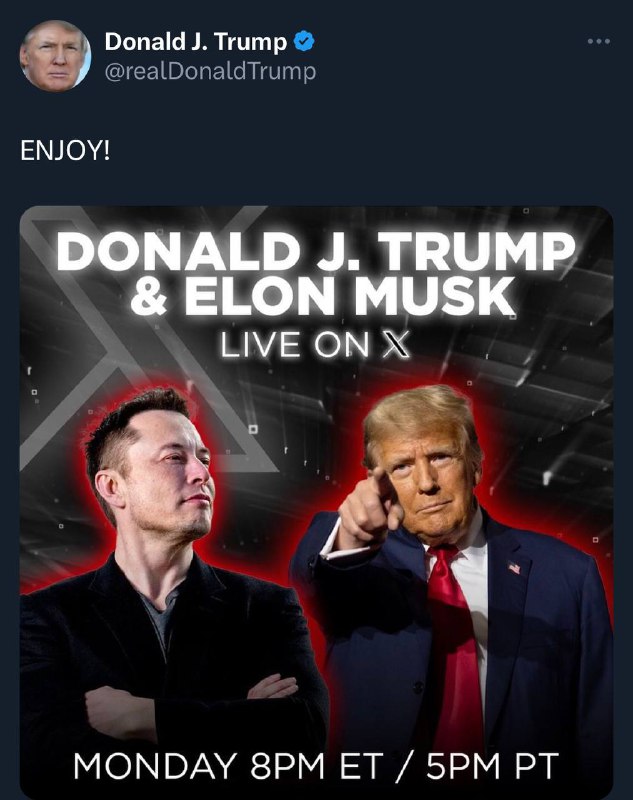Click the "& ELON MUSK" headline line
The height and width of the screenshot is (800, 633).
322,296
